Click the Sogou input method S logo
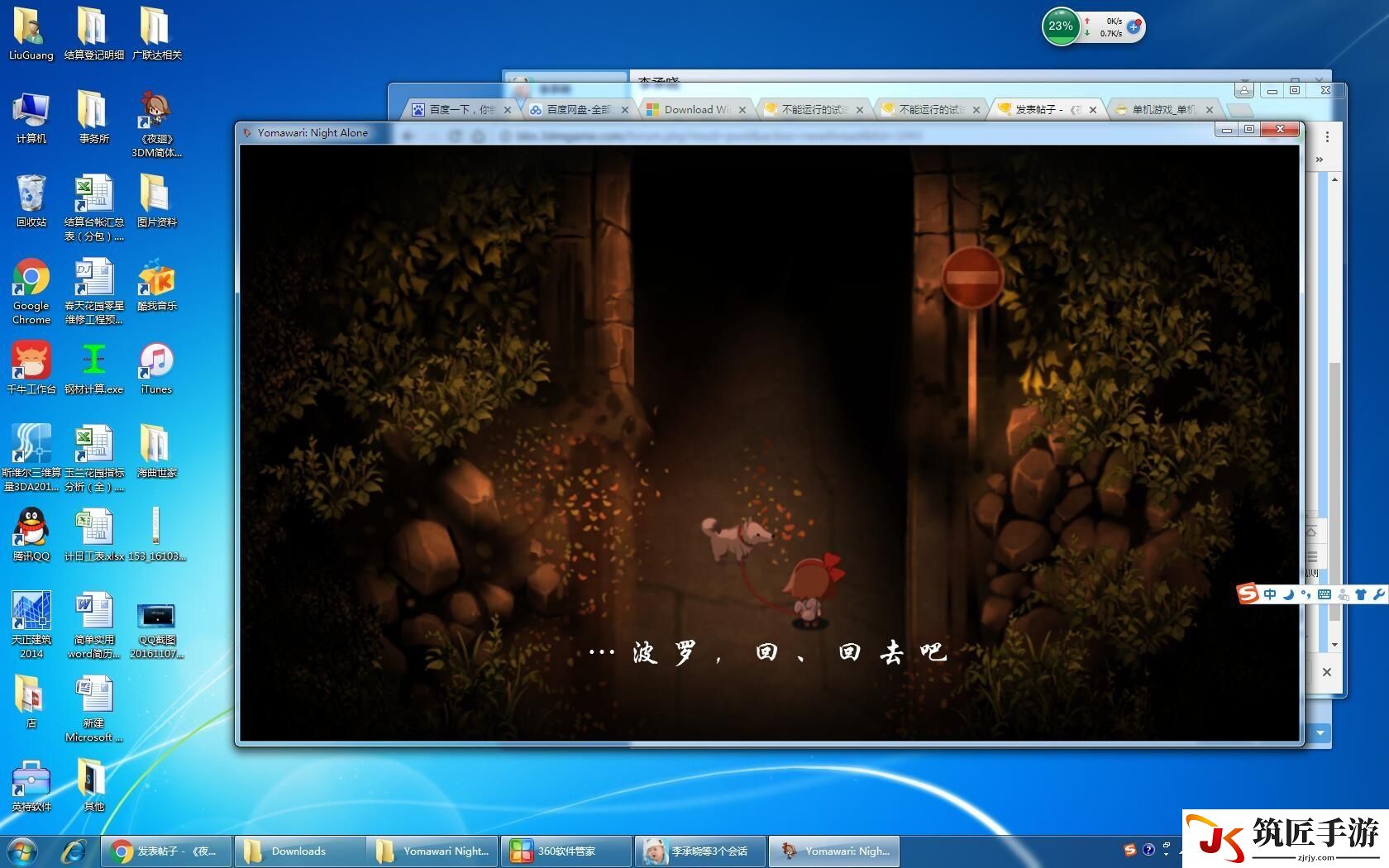 pos(1248,593)
